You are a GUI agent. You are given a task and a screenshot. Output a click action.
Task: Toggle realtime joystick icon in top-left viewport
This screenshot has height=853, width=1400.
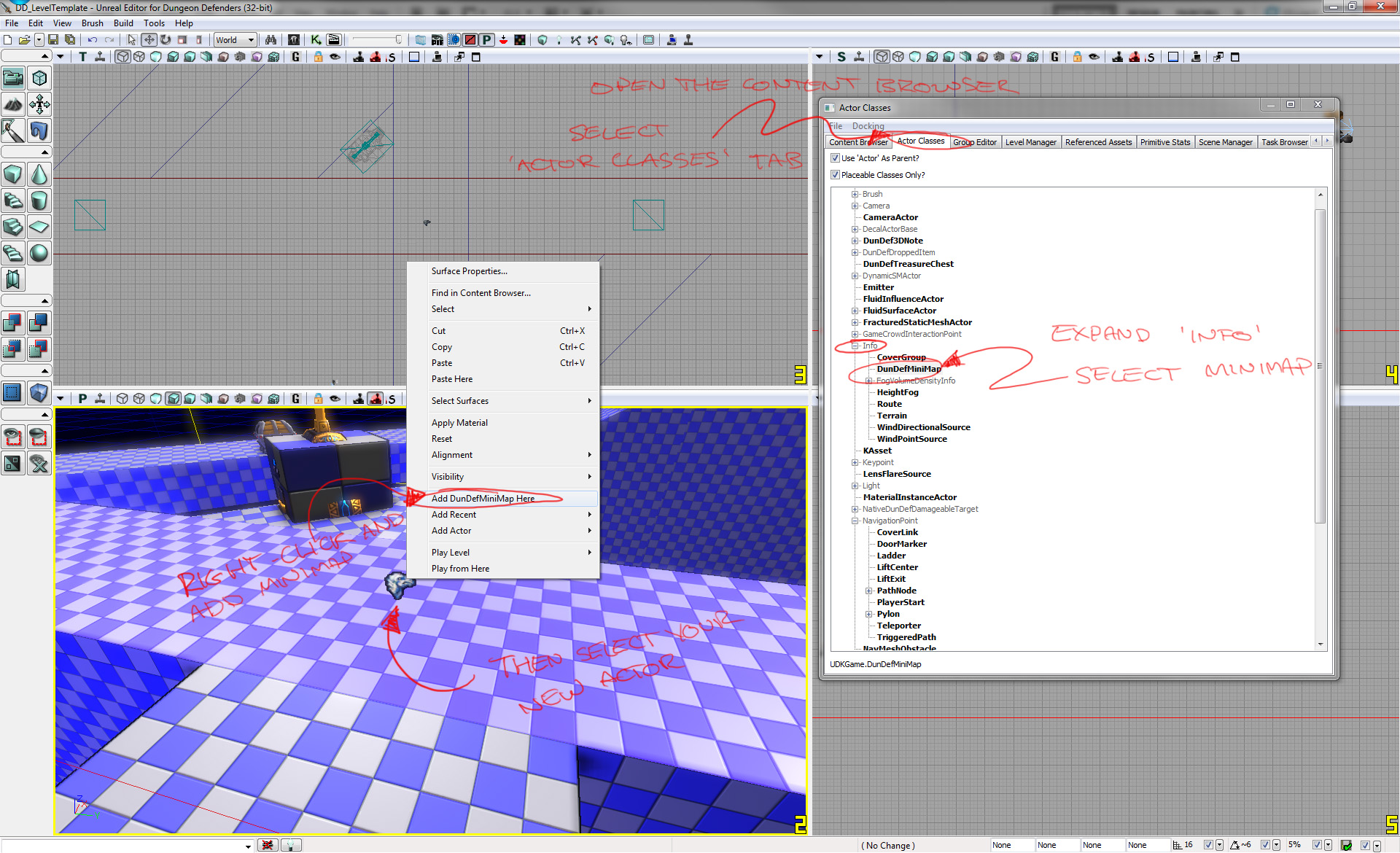click(100, 57)
